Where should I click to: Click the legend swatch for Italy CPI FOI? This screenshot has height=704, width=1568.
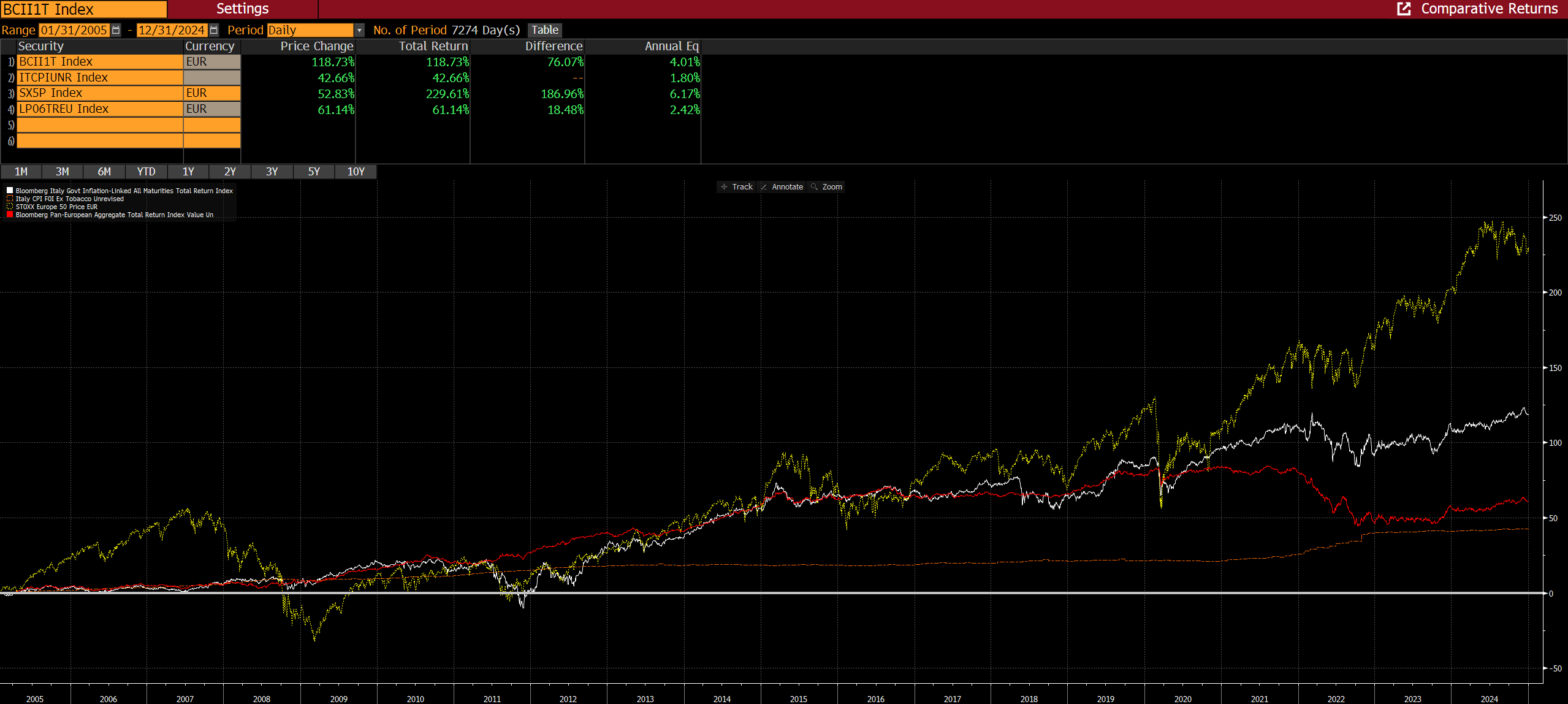(10, 199)
